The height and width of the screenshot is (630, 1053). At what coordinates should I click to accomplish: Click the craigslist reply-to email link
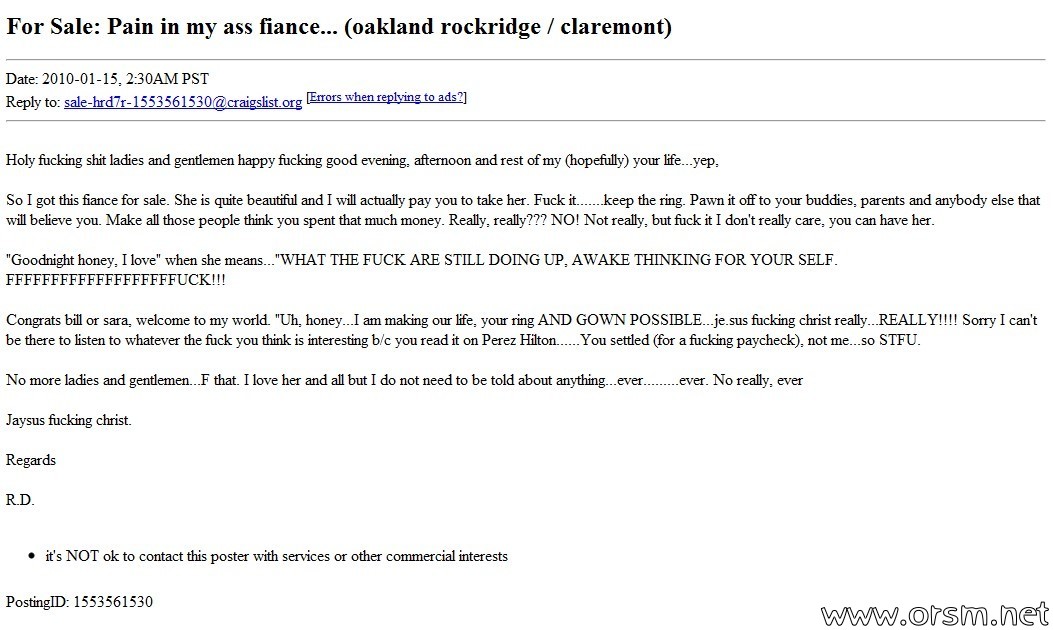(183, 102)
